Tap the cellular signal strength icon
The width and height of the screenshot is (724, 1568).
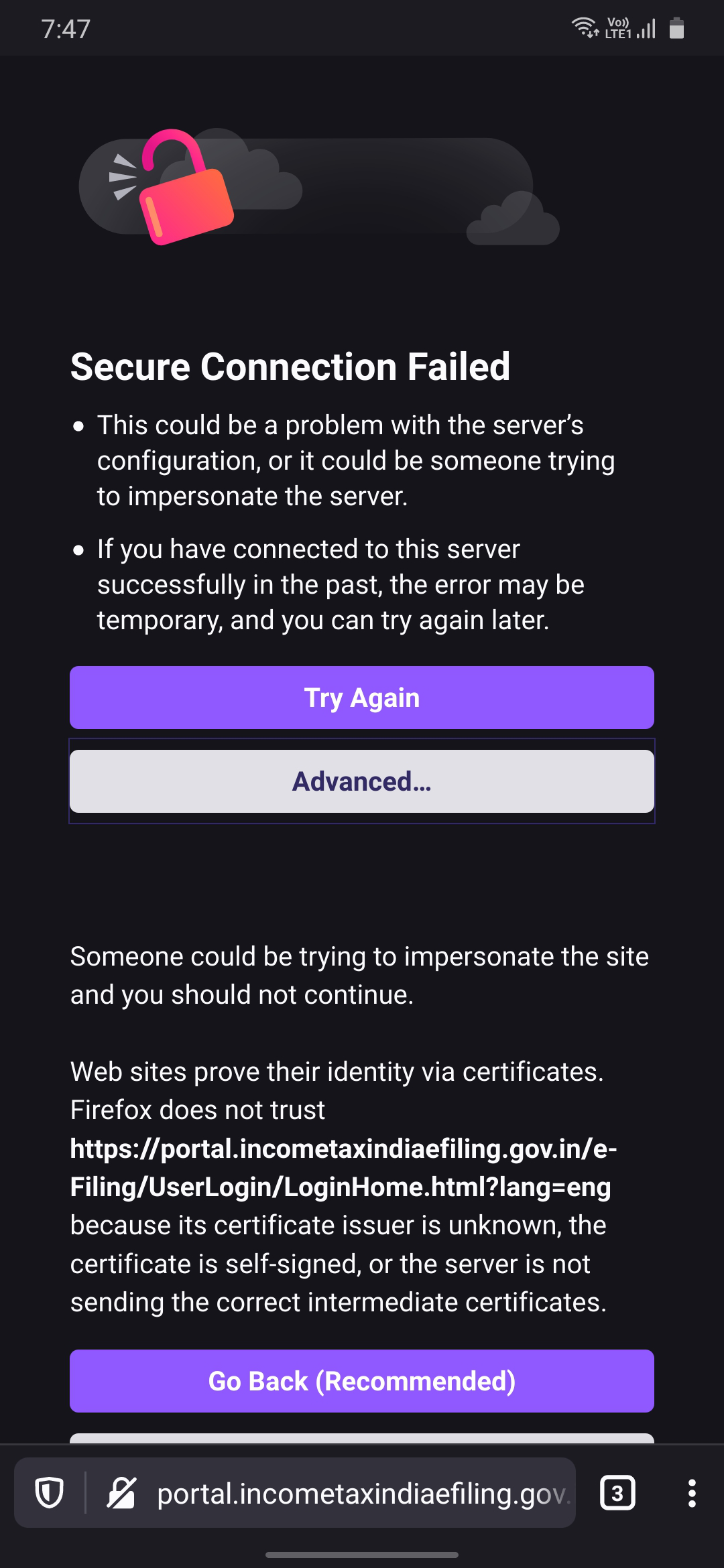(x=646, y=29)
